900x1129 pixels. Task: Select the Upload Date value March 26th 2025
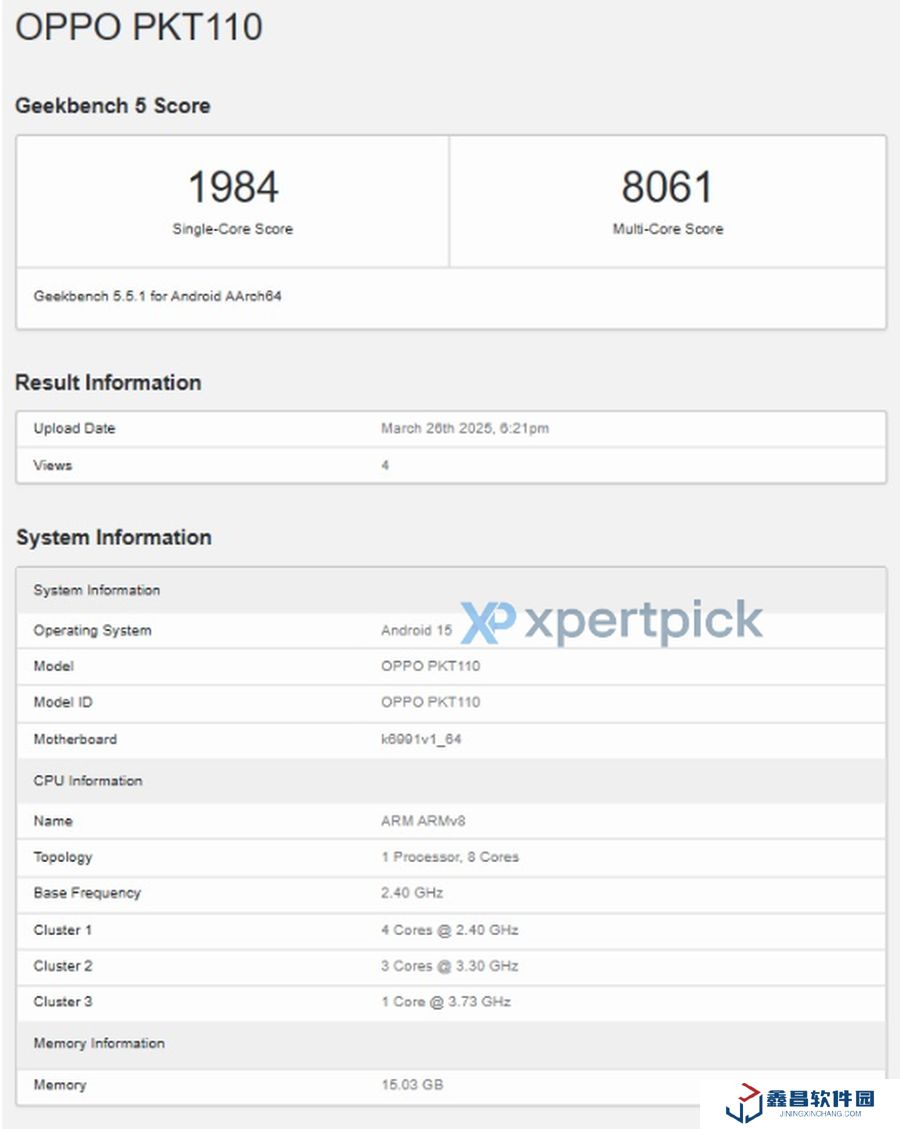coord(464,429)
